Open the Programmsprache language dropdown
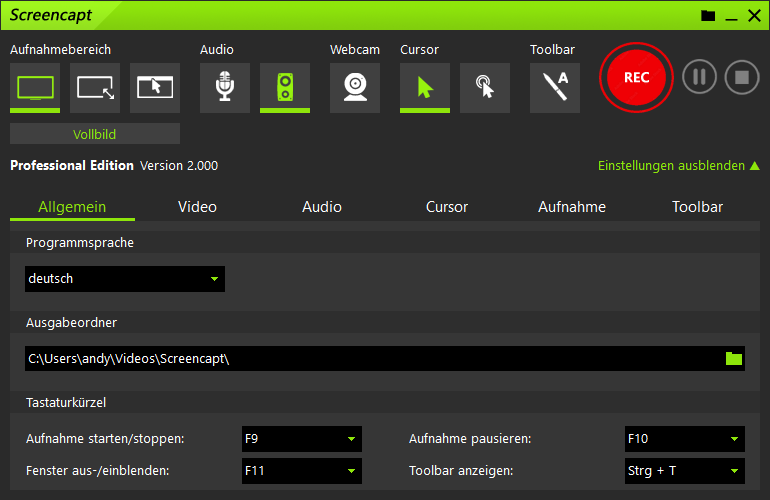Screen dimensions: 770x500 (125, 279)
